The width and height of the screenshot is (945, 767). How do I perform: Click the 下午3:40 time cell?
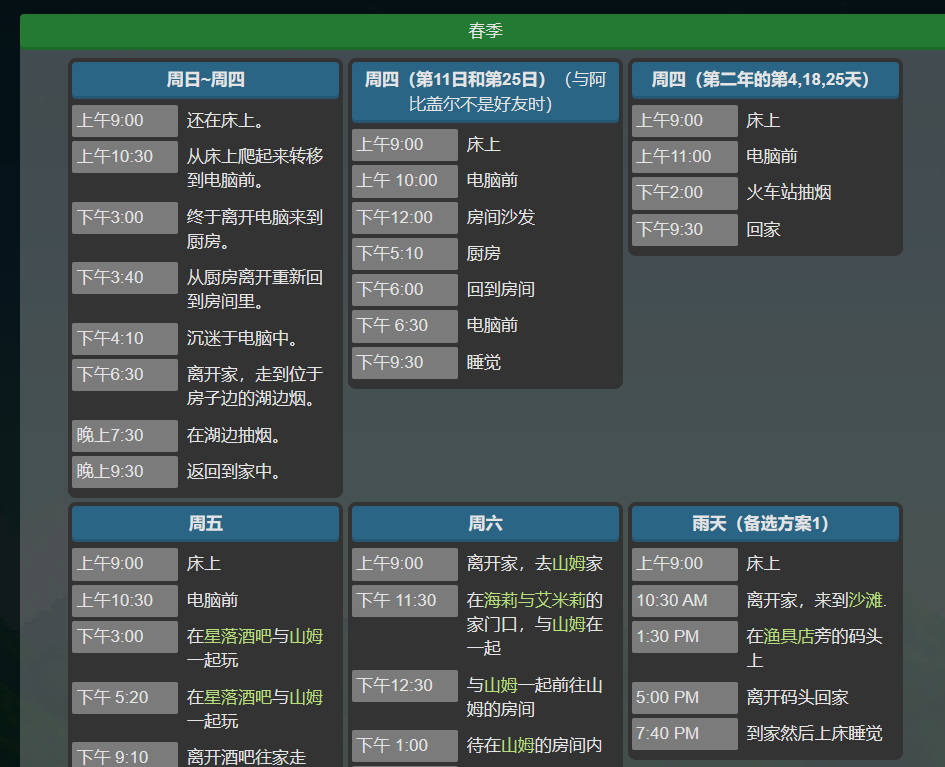(x=125, y=278)
